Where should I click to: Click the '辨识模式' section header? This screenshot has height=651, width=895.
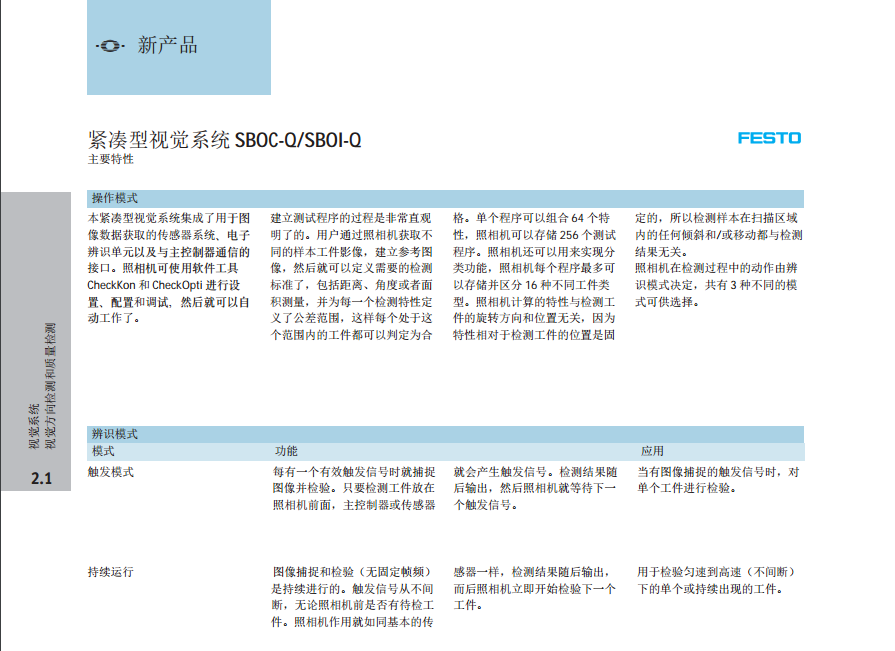[x=115, y=434]
